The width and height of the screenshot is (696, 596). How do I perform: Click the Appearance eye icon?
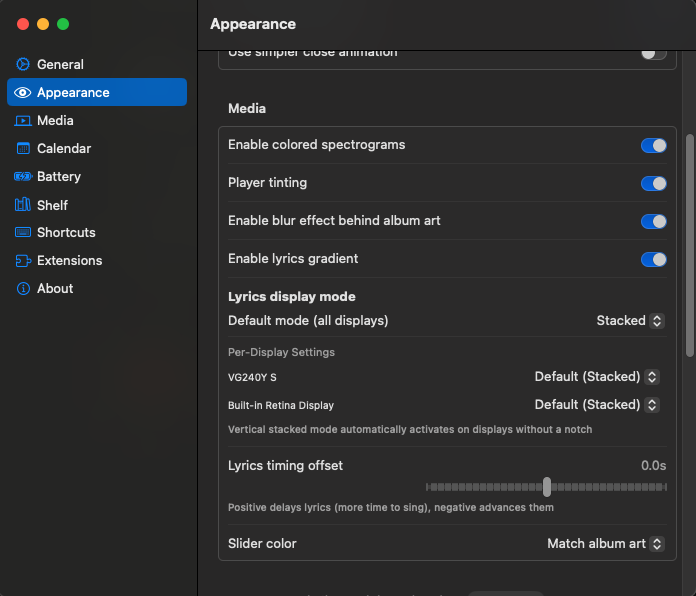click(23, 92)
